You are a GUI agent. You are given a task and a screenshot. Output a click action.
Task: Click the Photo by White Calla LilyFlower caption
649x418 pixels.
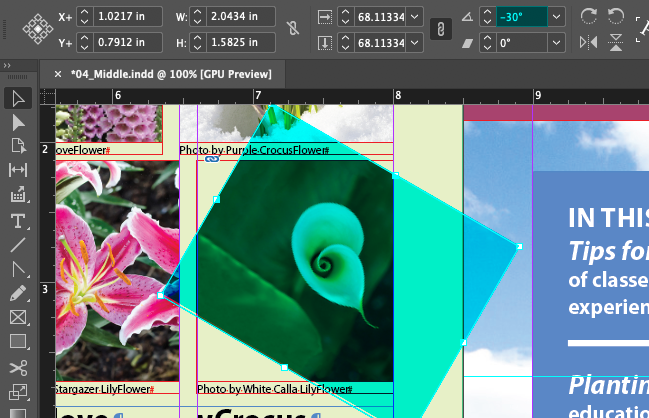[x=274, y=389]
